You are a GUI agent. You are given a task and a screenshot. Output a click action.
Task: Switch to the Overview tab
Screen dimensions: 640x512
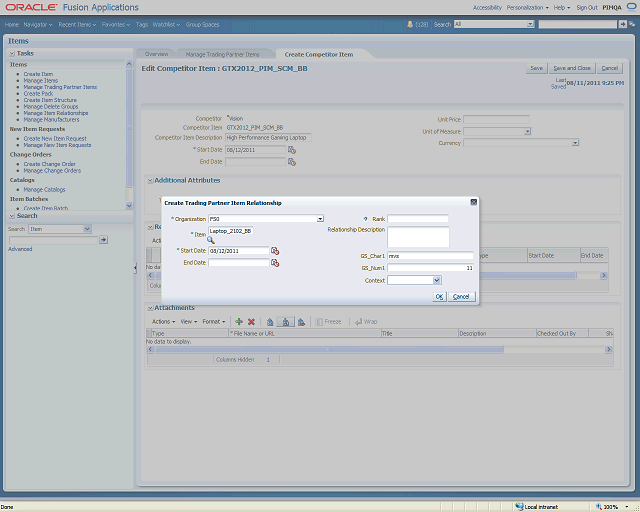tap(156, 54)
